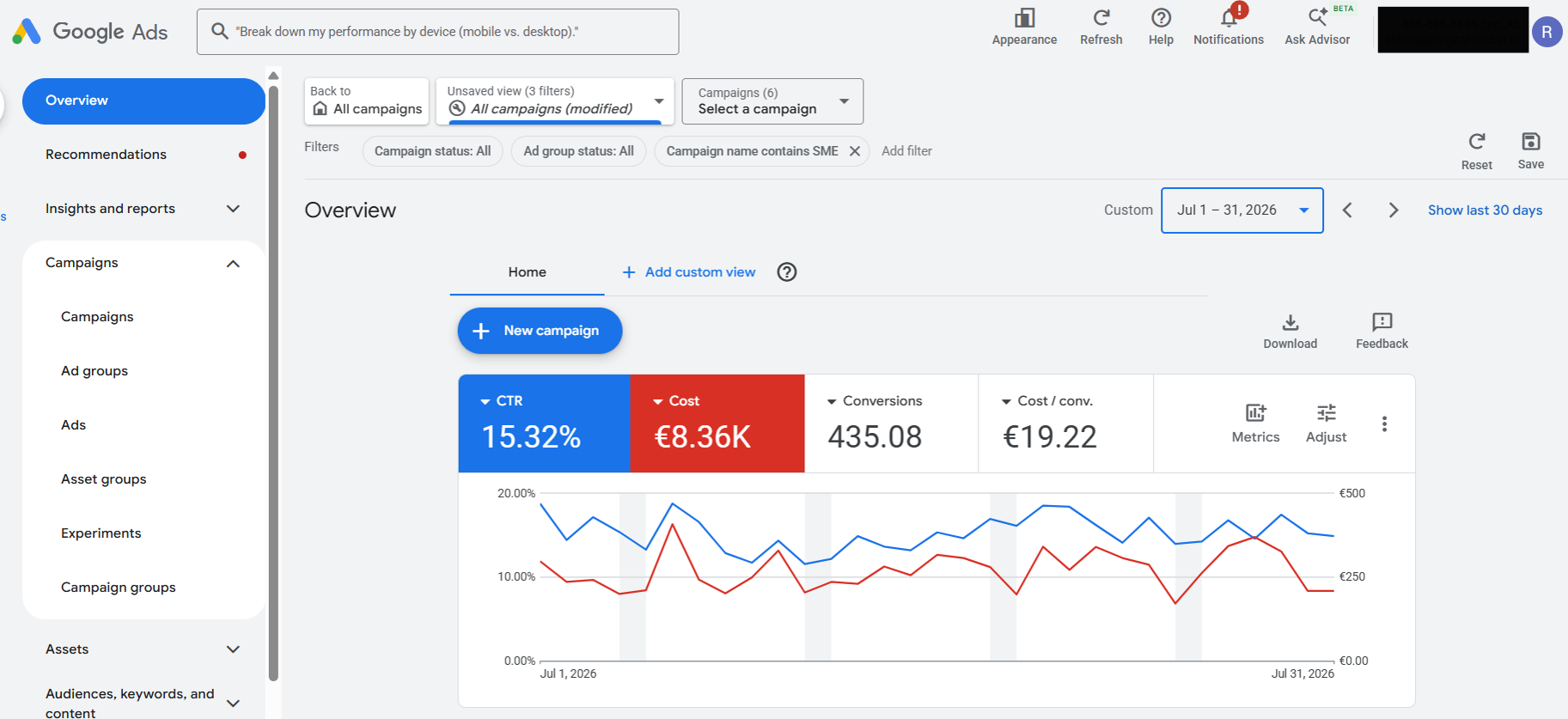Click Add custom view
This screenshot has height=719, width=1568.
[689, 272]
